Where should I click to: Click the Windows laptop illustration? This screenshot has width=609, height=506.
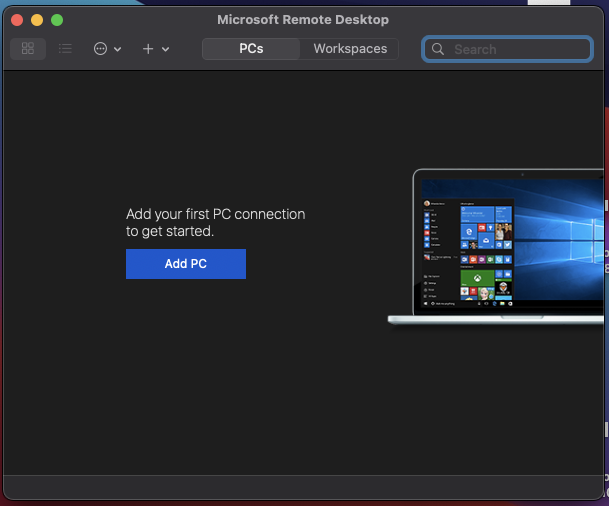pos(498,247)
